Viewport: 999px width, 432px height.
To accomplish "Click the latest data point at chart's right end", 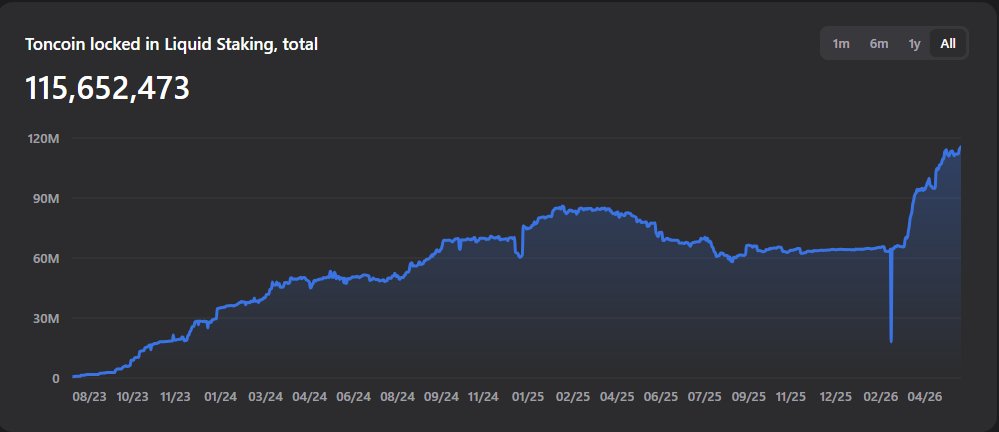I will 960,148.
